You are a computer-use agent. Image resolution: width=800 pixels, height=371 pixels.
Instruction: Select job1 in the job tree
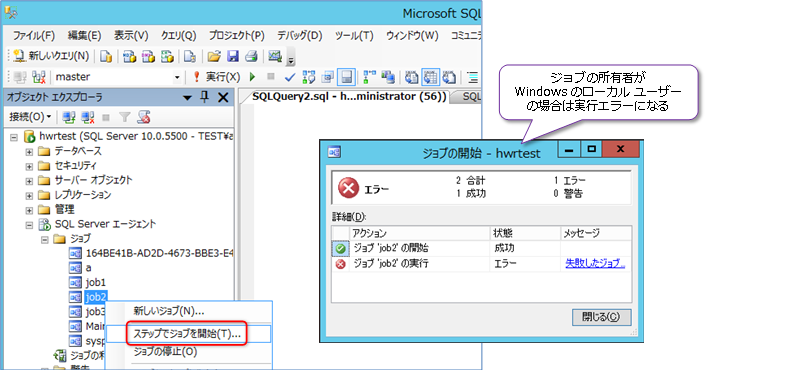coord(95,282)
